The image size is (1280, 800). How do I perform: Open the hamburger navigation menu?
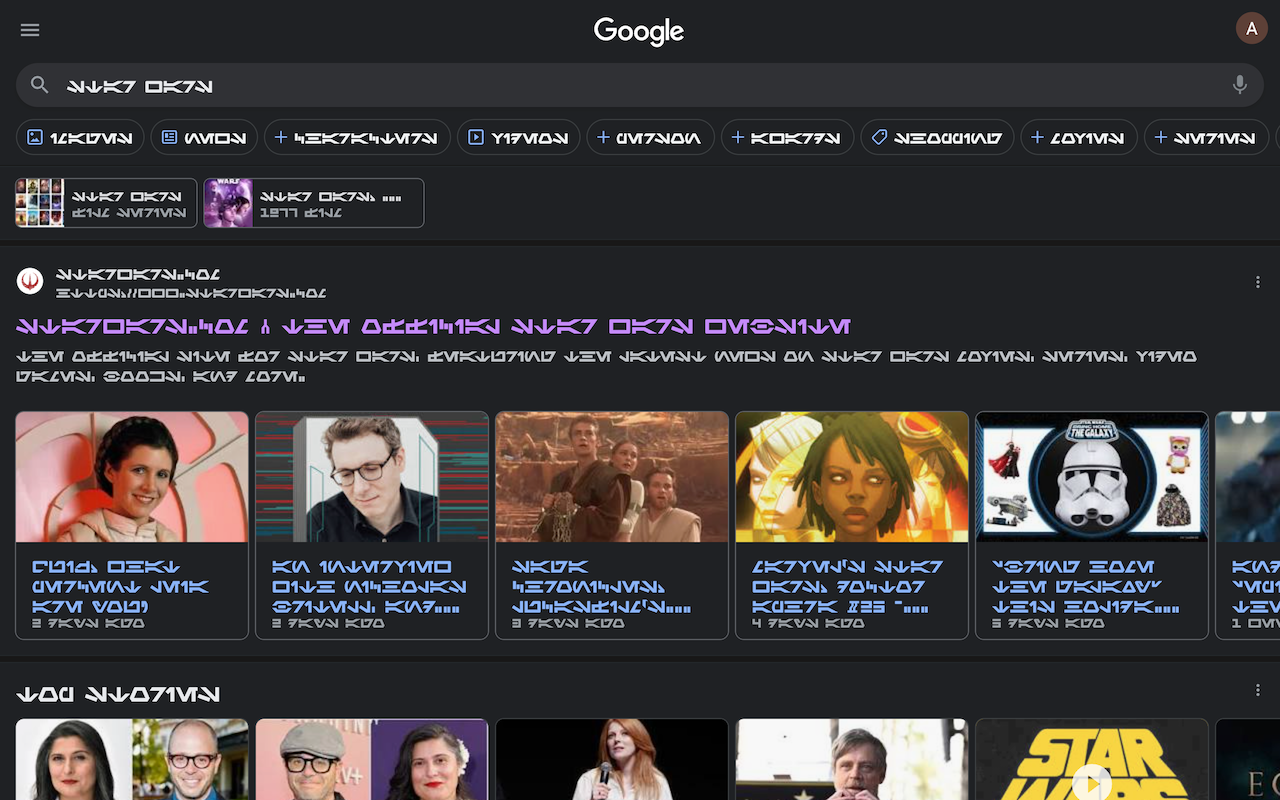click(x=30, y=30)
